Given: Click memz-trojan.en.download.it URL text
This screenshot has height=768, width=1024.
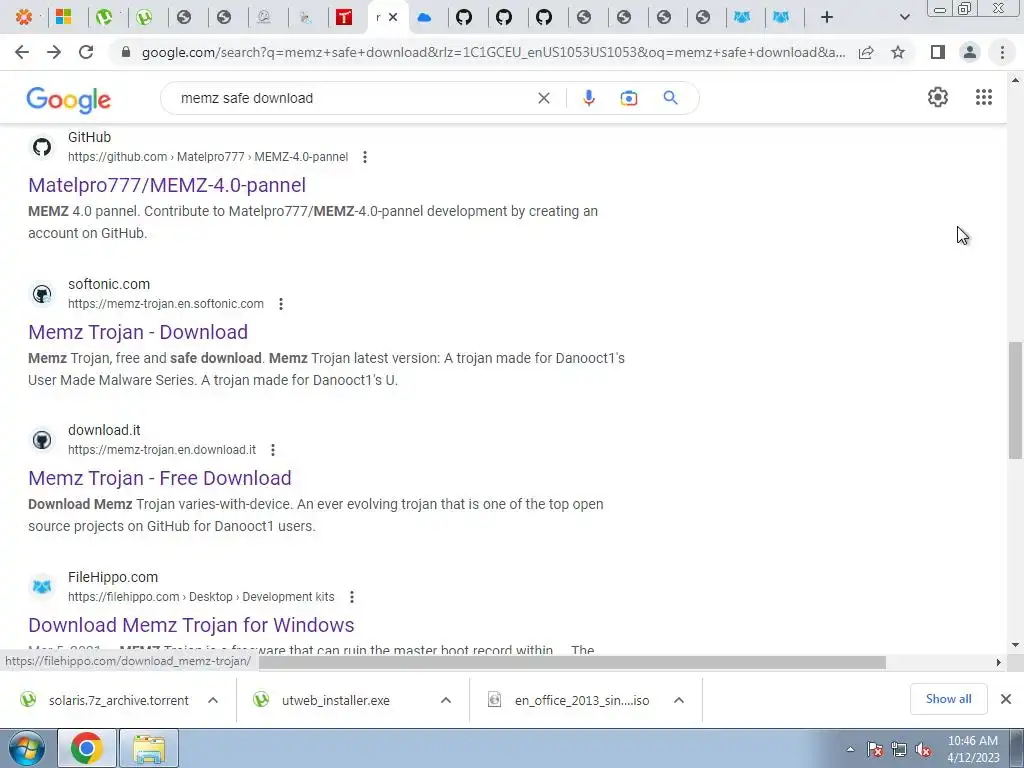Looking at the screenshot, I should 162,450.
